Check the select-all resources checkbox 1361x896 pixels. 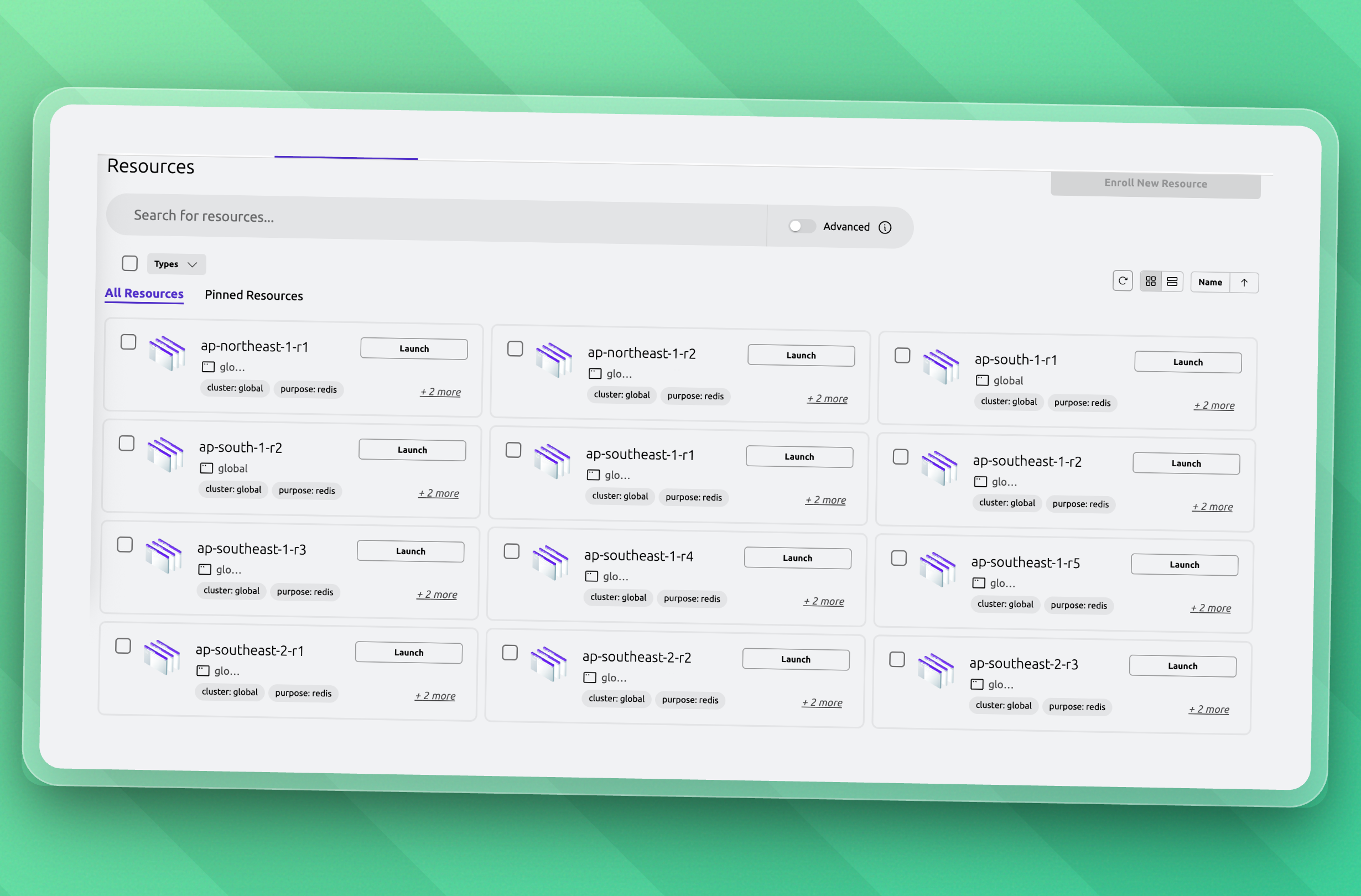(x=130, y=263)
